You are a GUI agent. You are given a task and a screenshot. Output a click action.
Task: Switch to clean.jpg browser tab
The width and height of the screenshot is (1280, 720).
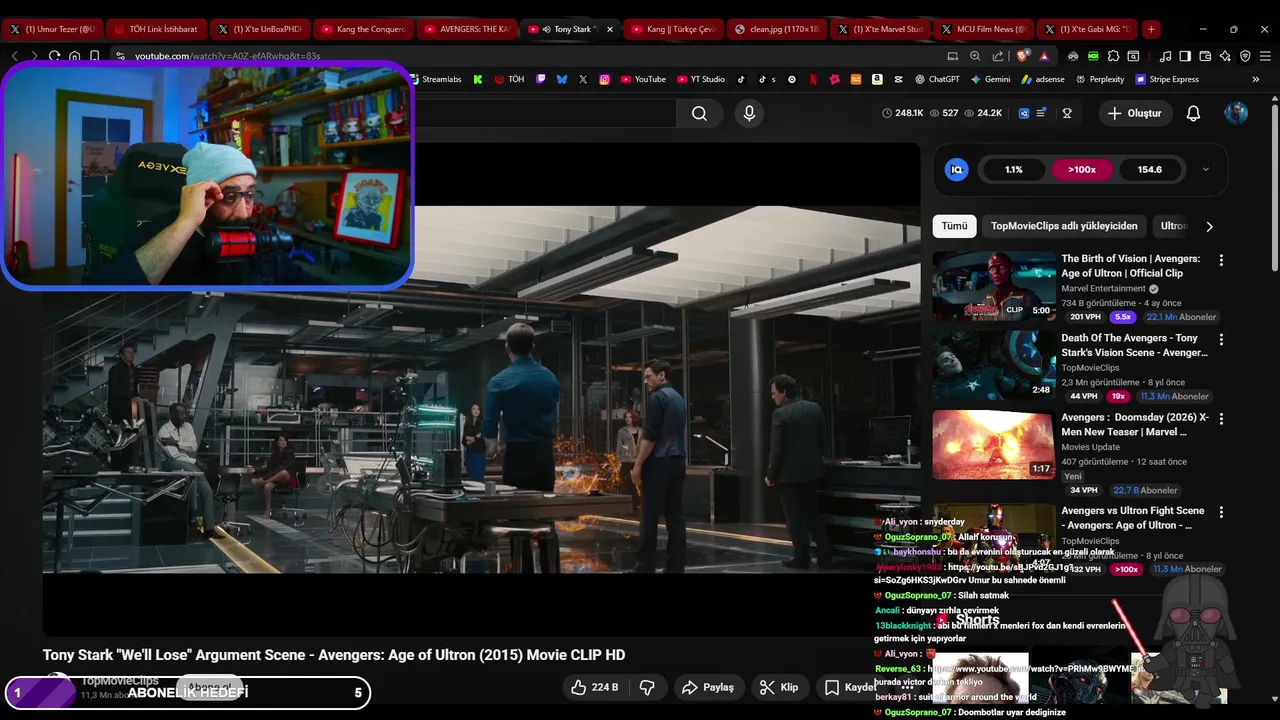[x=776, y=29]
